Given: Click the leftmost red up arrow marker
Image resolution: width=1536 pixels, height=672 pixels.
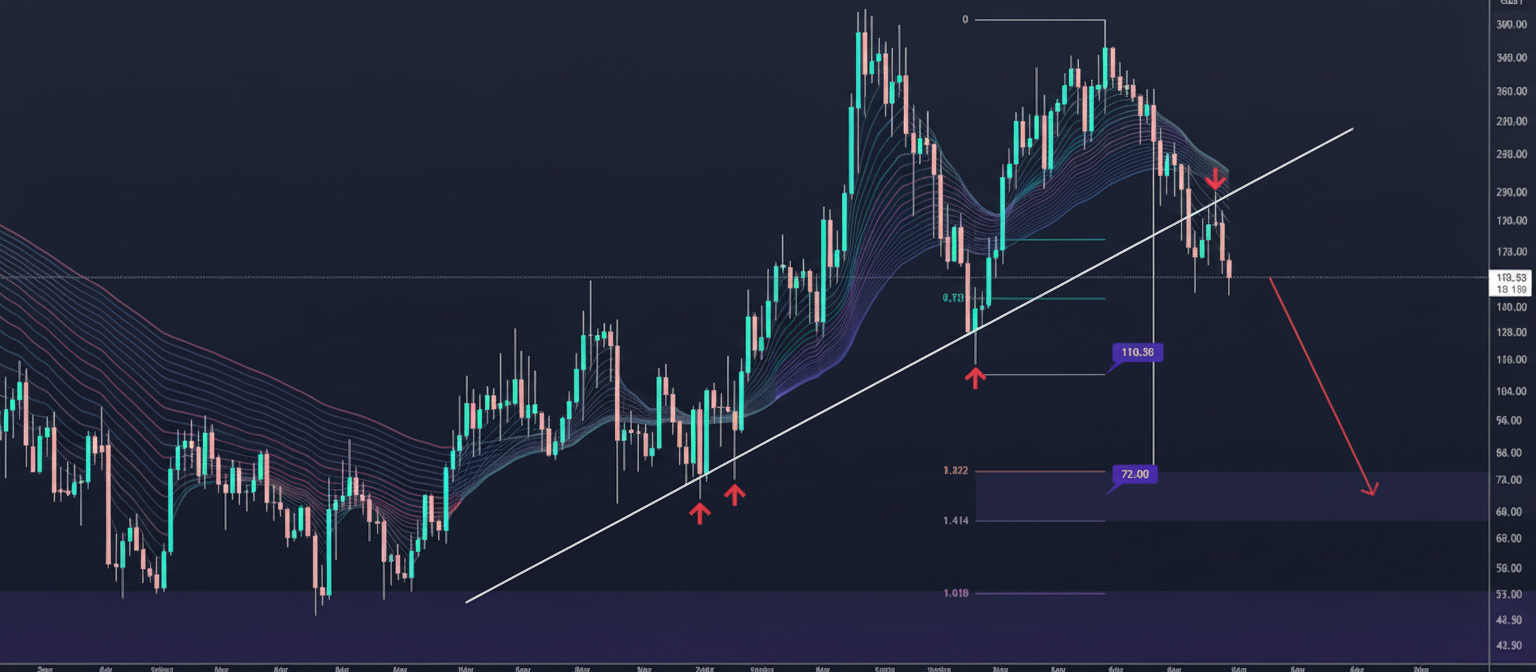Looking at the screenshot, I should tap(699, 513).
